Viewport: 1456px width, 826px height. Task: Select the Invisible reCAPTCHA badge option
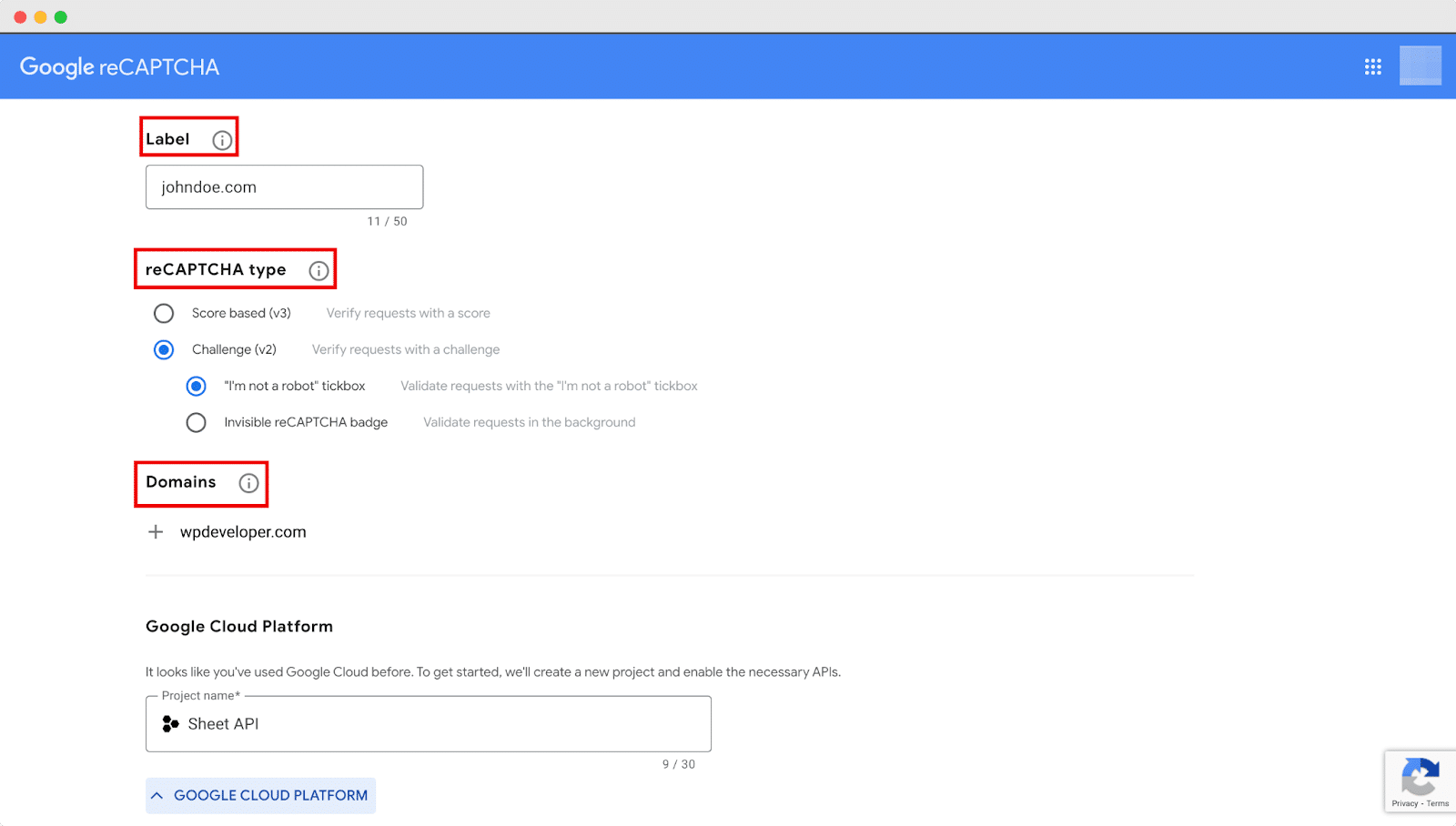(x=196, y=422)
